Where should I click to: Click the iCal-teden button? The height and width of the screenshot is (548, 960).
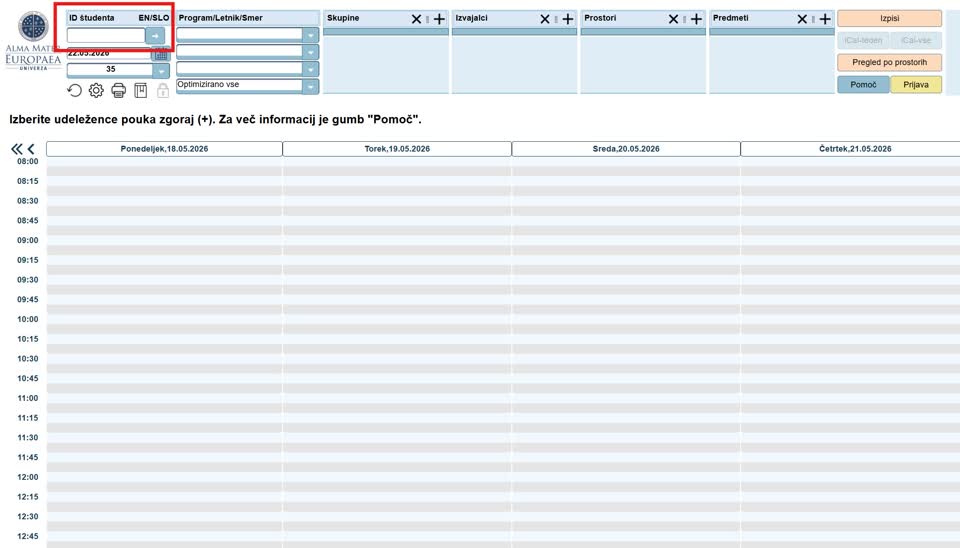tap(863, 40)
